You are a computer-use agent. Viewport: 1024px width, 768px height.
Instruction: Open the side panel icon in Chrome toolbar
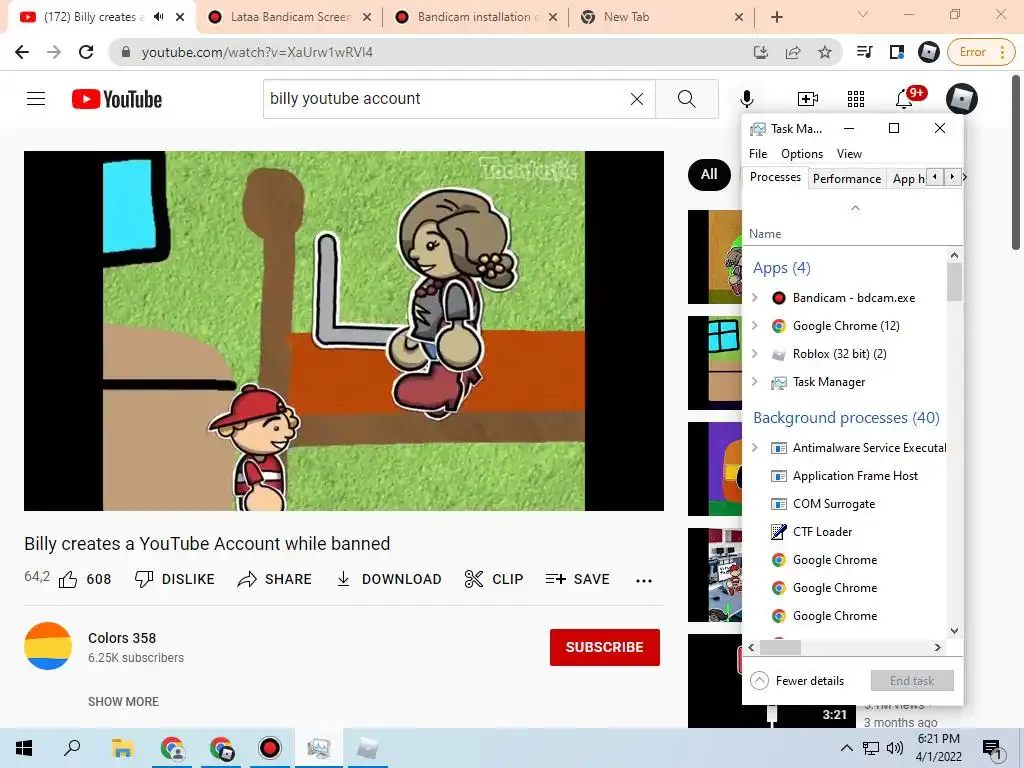(x=896, y=52)
